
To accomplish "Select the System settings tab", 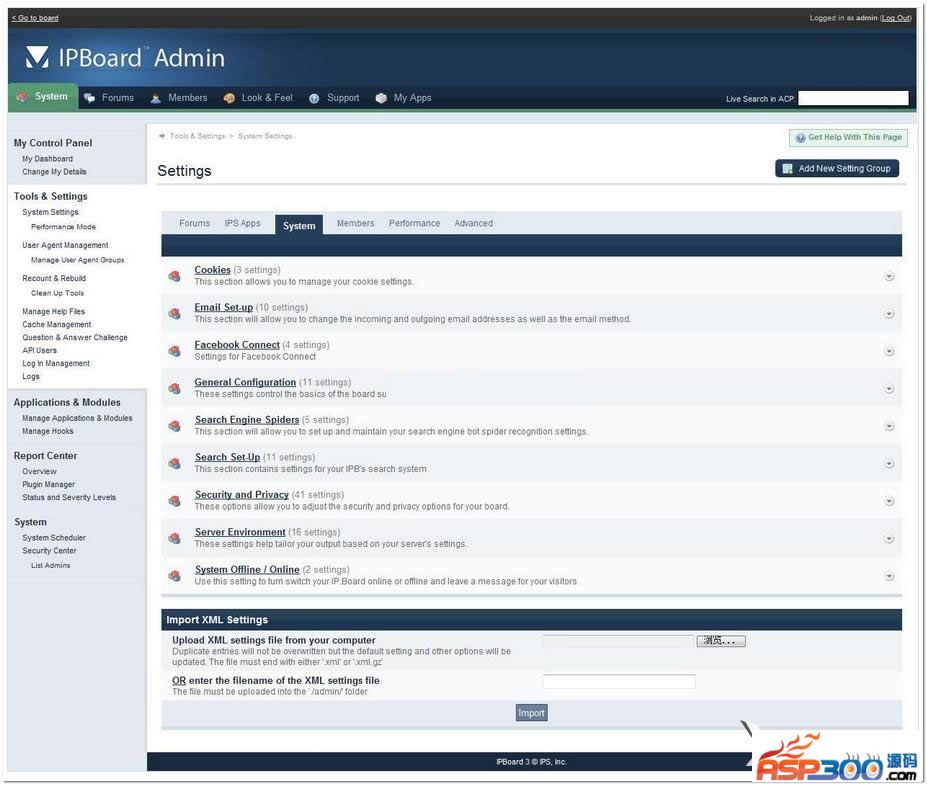I will point(299,225).
